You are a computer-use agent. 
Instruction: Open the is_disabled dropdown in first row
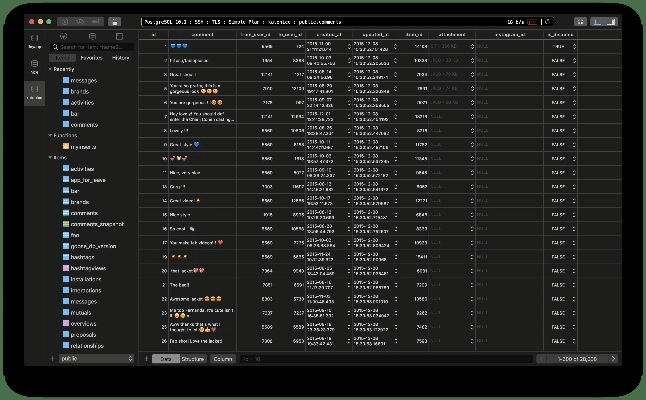(x=574, y=46)
